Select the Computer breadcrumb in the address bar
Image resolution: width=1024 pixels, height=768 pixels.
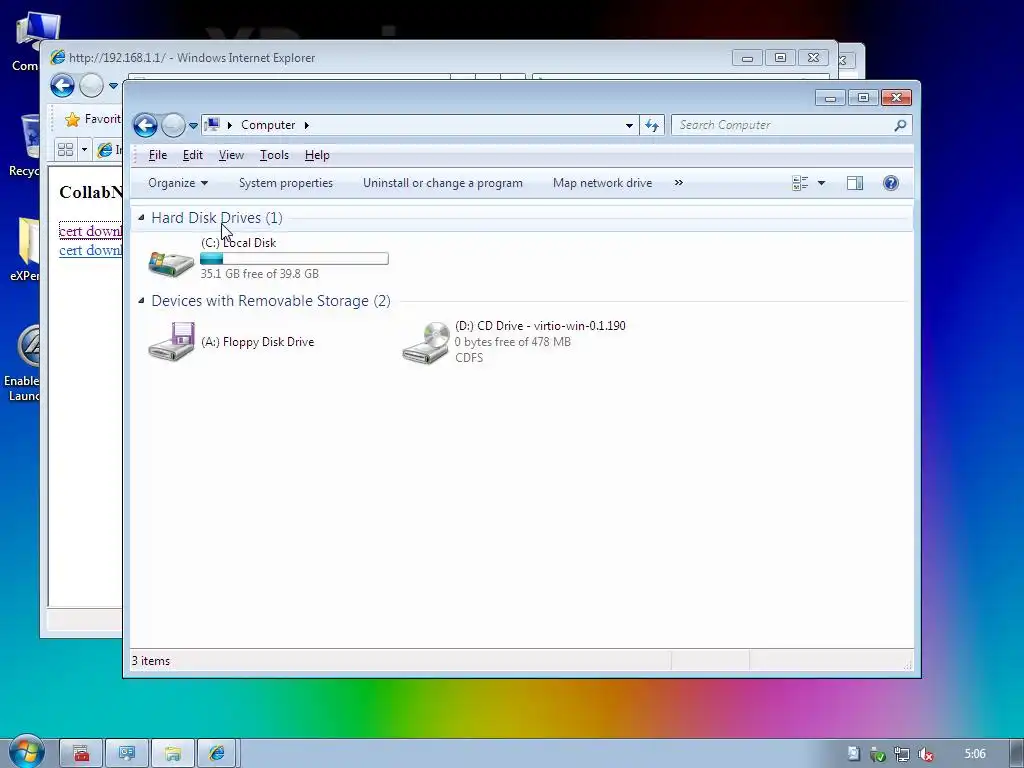[268, 125]
